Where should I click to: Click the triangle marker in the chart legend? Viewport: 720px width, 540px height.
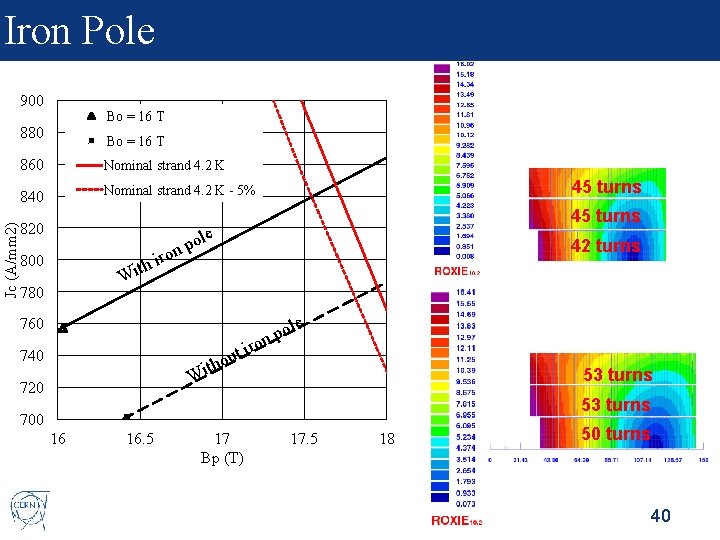(91, 116)
